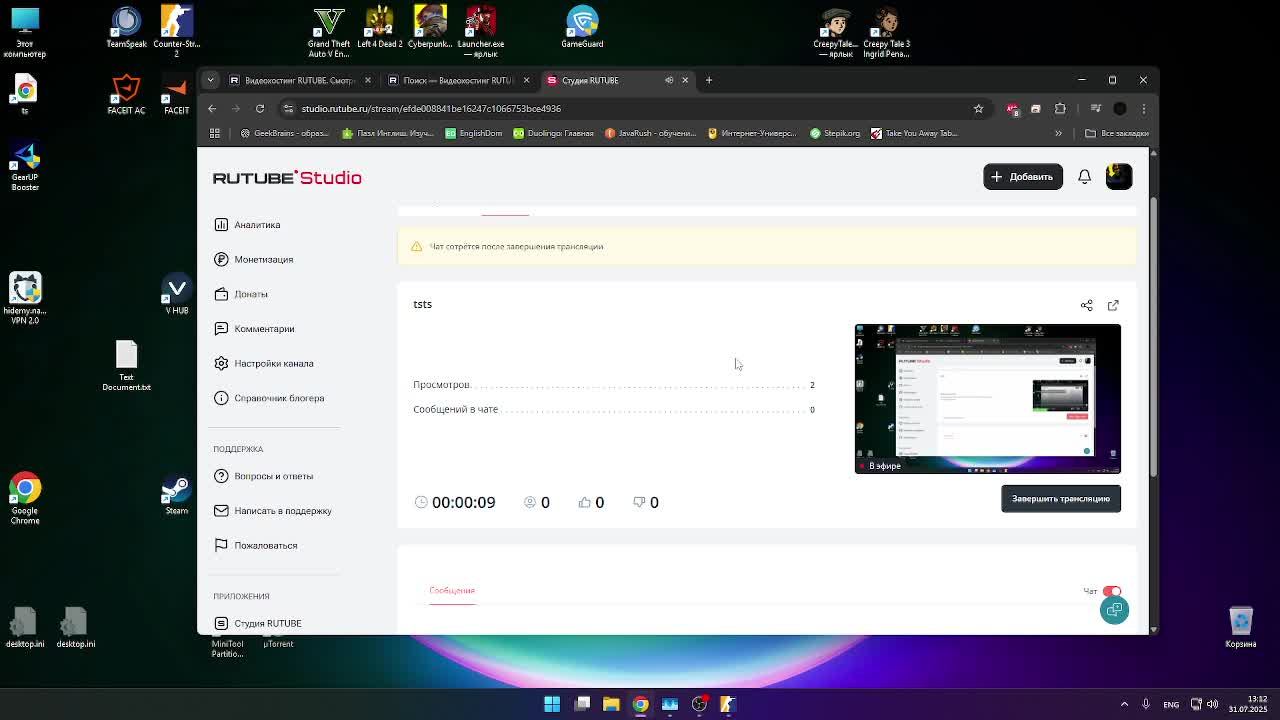Click the warning icon in chat notice
The height and width of the screenshot is (720, 1280).
(x=417, y=246)
